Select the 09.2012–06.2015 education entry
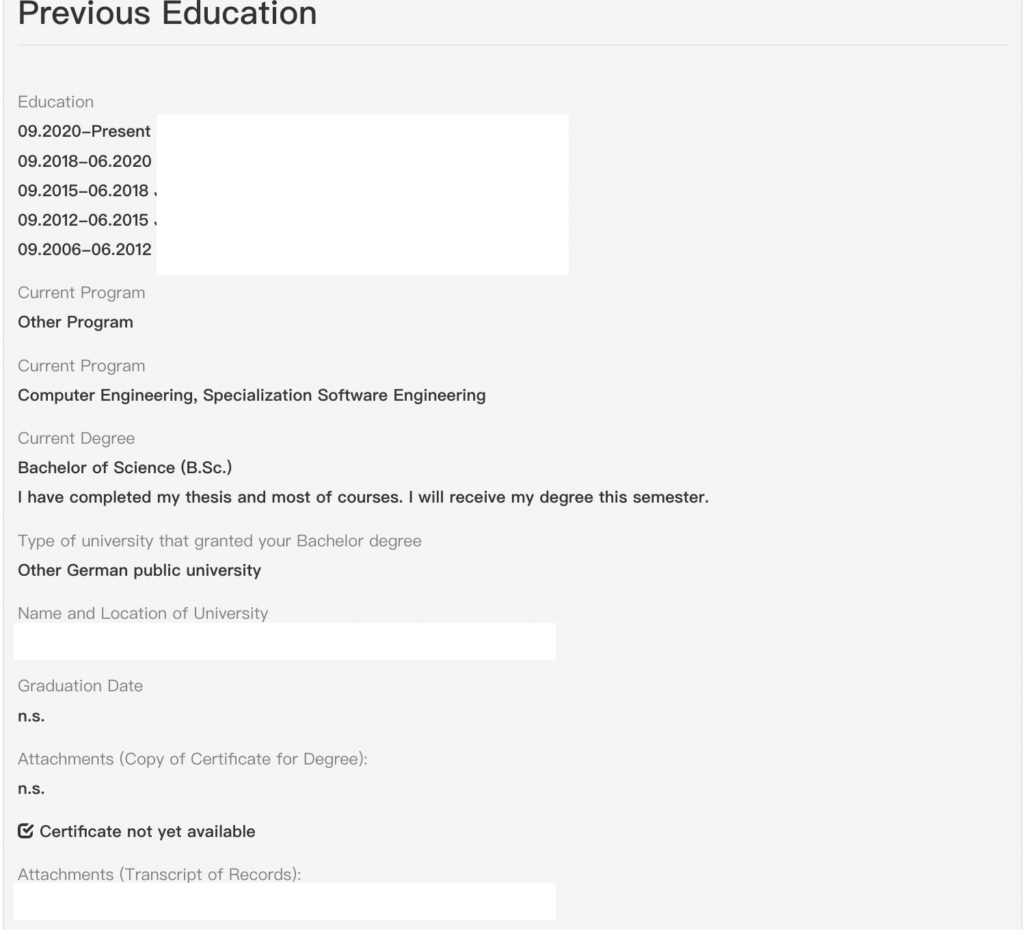Screen dimensions: 1024x930 [84, 219]
